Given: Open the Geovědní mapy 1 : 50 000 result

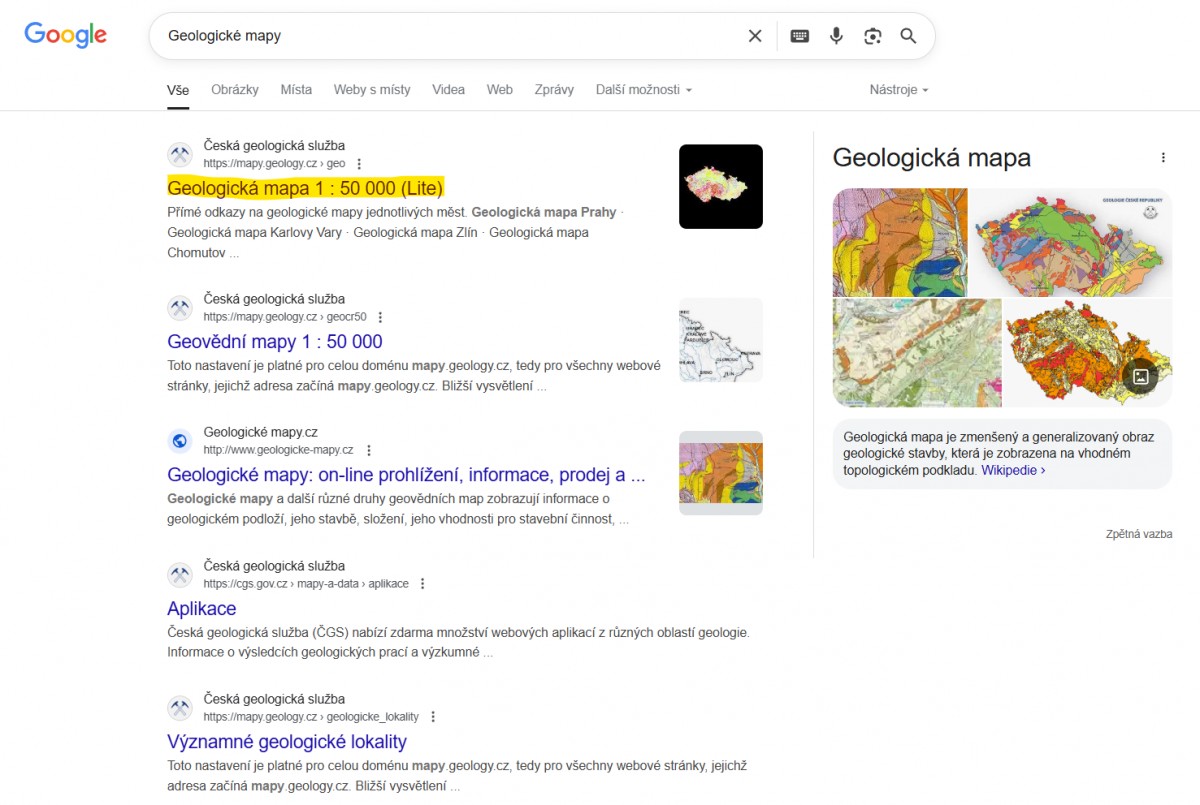Looking at the screenshot, I should 275,342.
